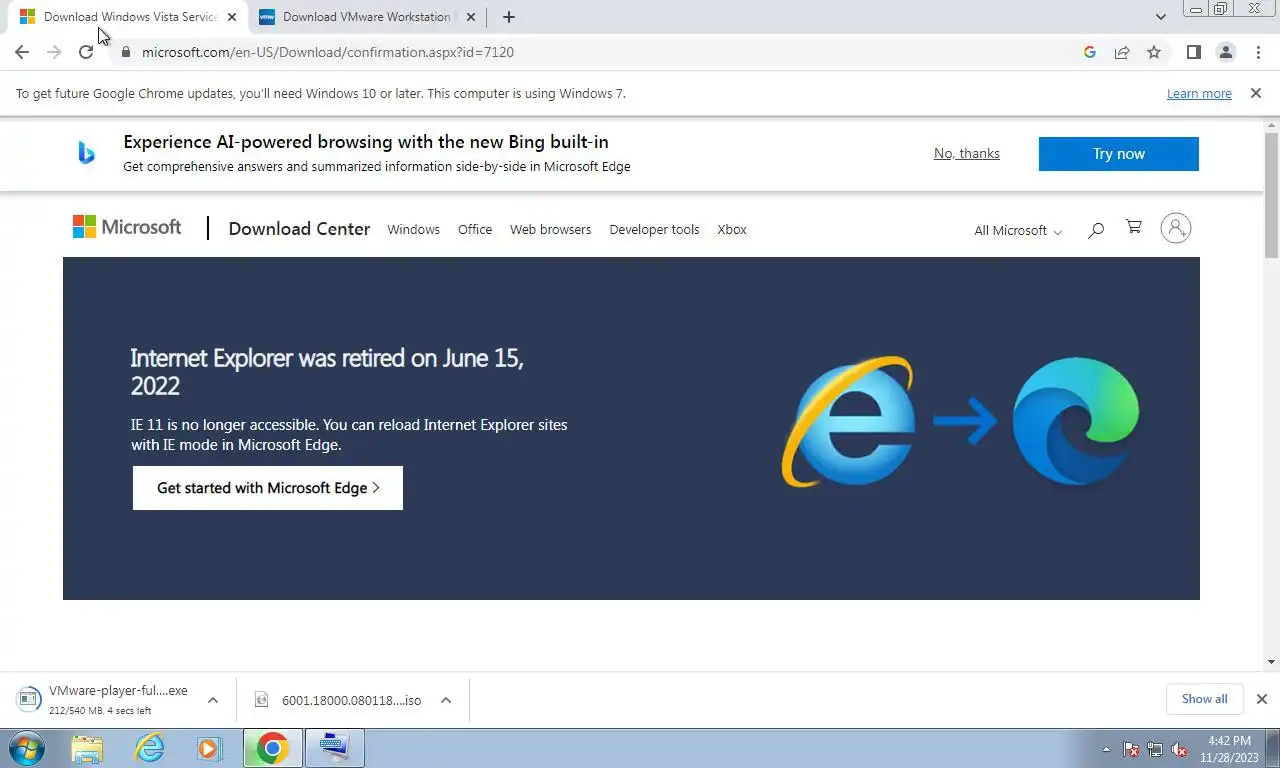Open the Office menu item
Viewport: 1280px width, 768px height.
pyautogui.click(x=475, y=229)
